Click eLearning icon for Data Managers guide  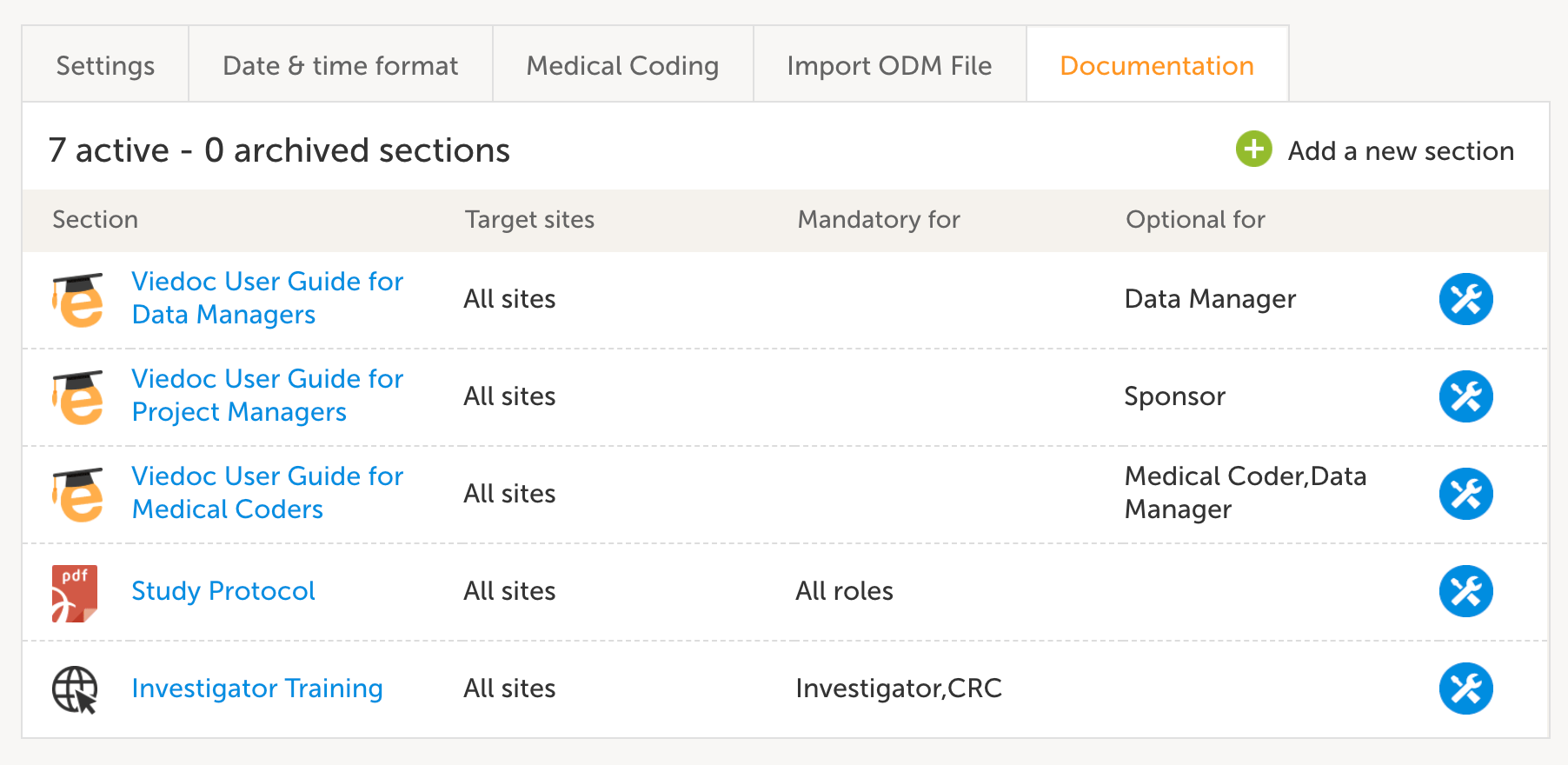point(78,300)
